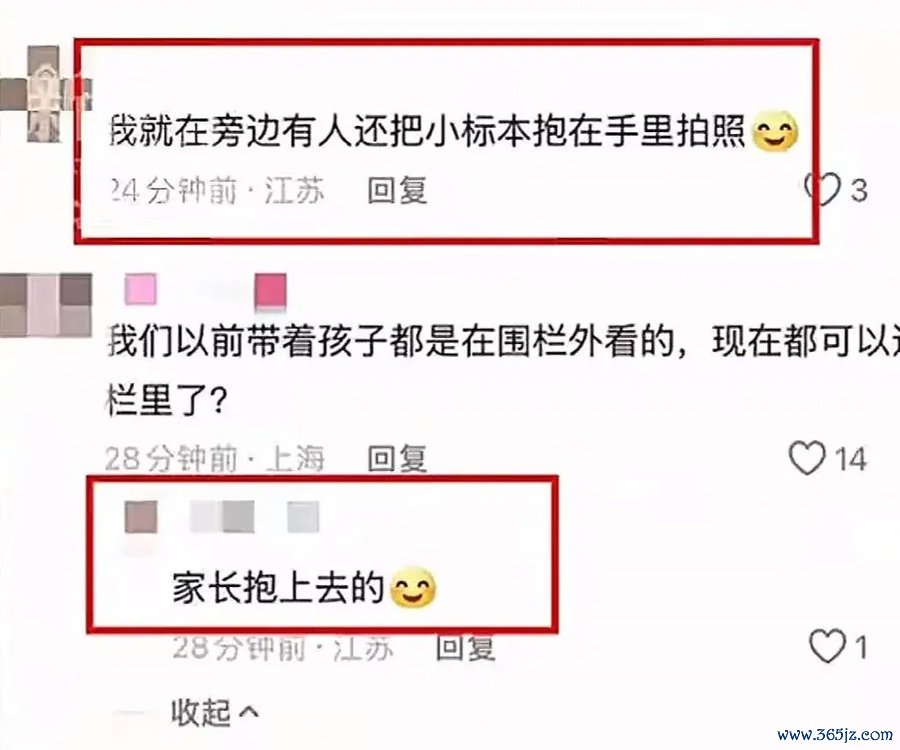Open the www.365jz.com watermark link
The image size is (900, 750).
(x=835, y=734)
